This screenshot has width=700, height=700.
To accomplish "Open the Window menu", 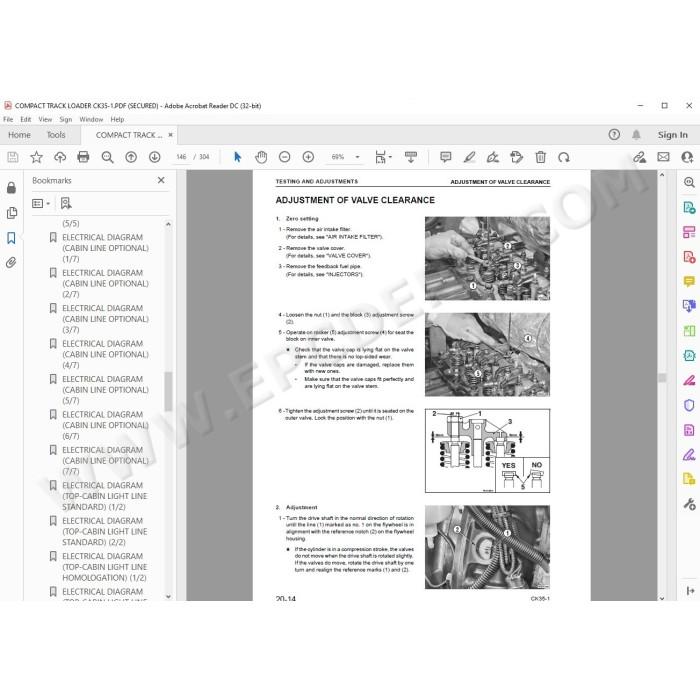I will click(x=91, y=120).
